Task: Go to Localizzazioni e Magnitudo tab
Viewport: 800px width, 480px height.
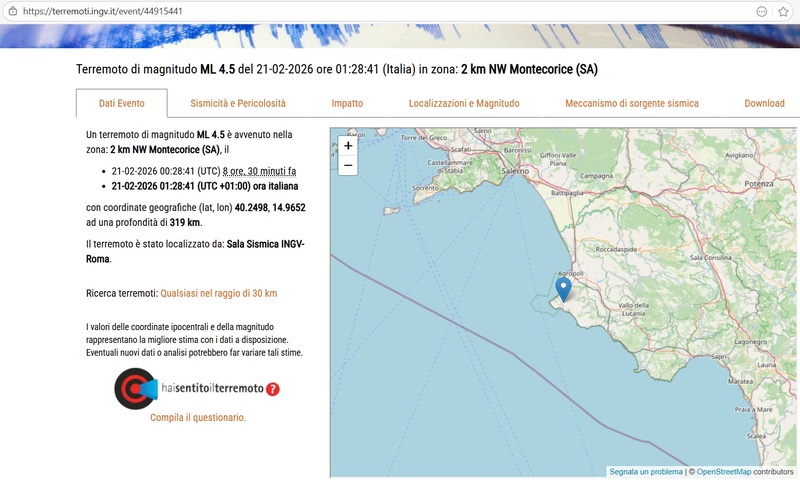Action: (x=464, y=103)
